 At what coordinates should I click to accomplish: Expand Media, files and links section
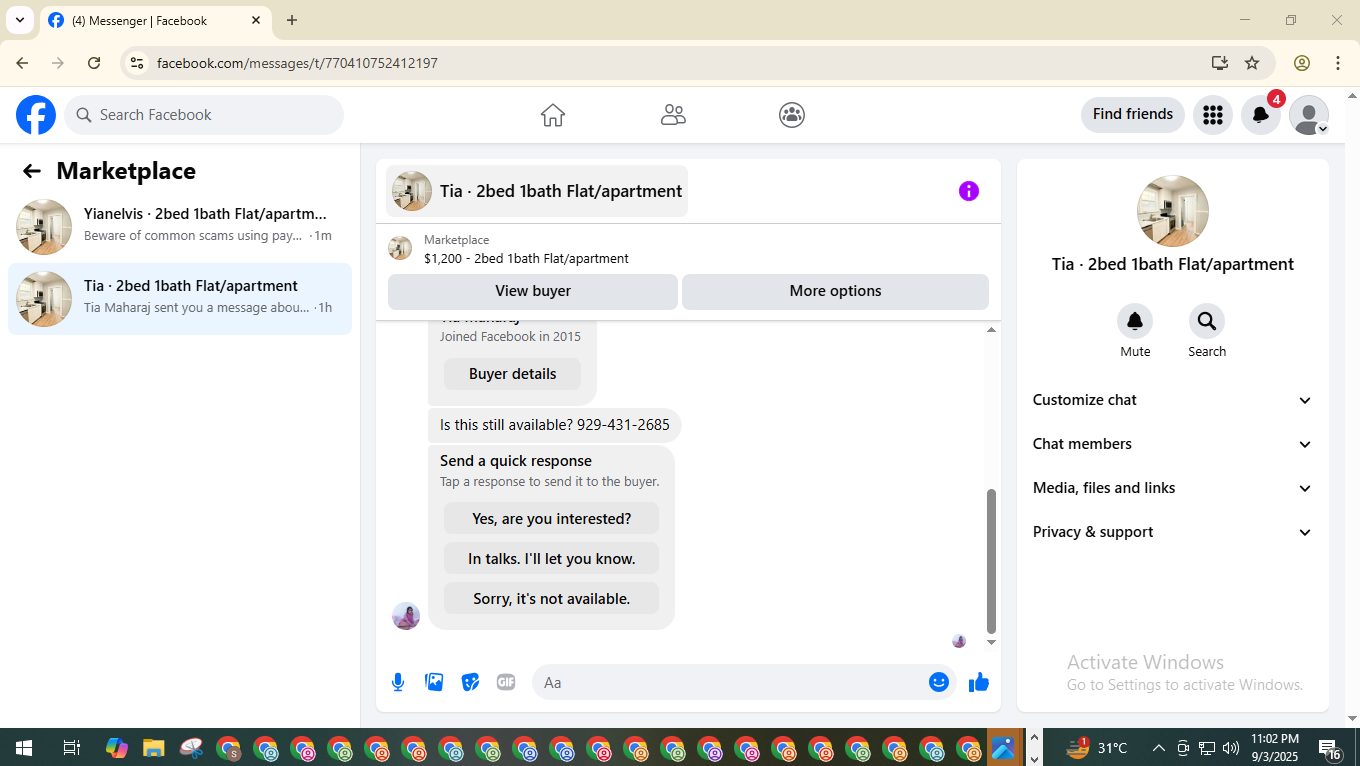[x=1173, y=488]
